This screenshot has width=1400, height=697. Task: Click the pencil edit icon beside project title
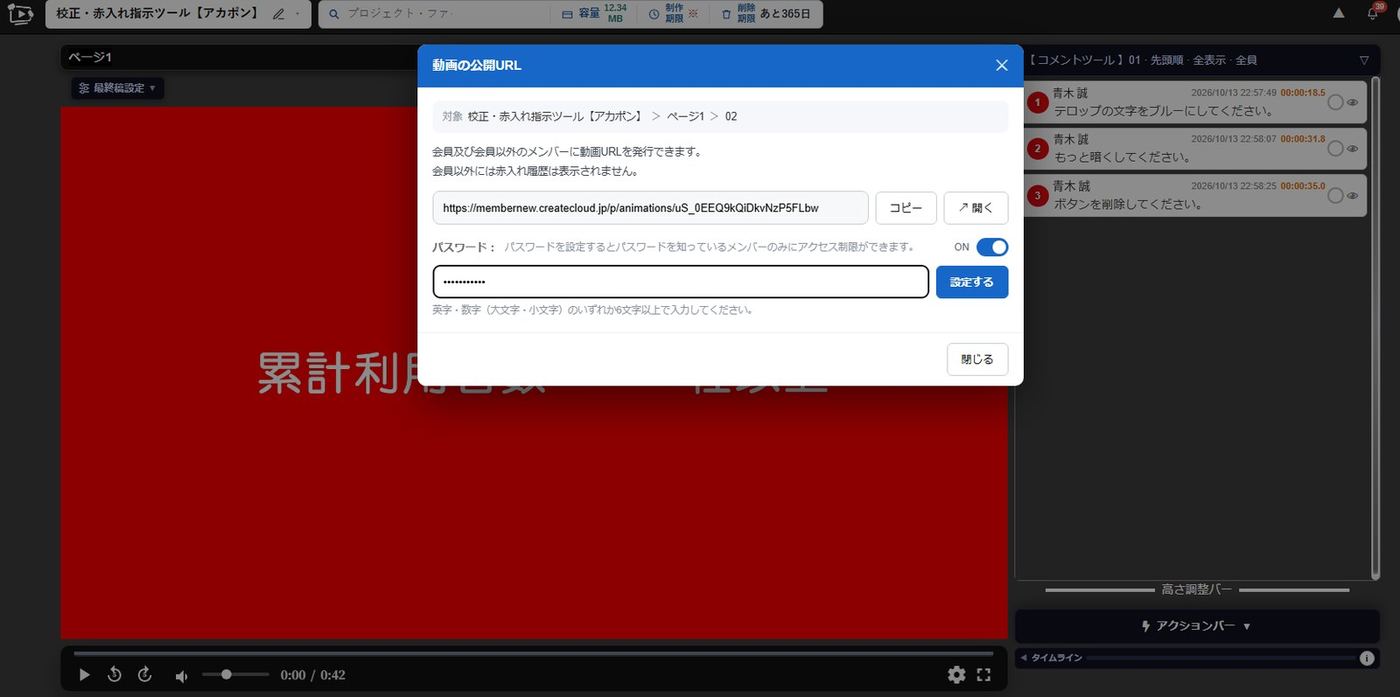[x=278, y=14]
